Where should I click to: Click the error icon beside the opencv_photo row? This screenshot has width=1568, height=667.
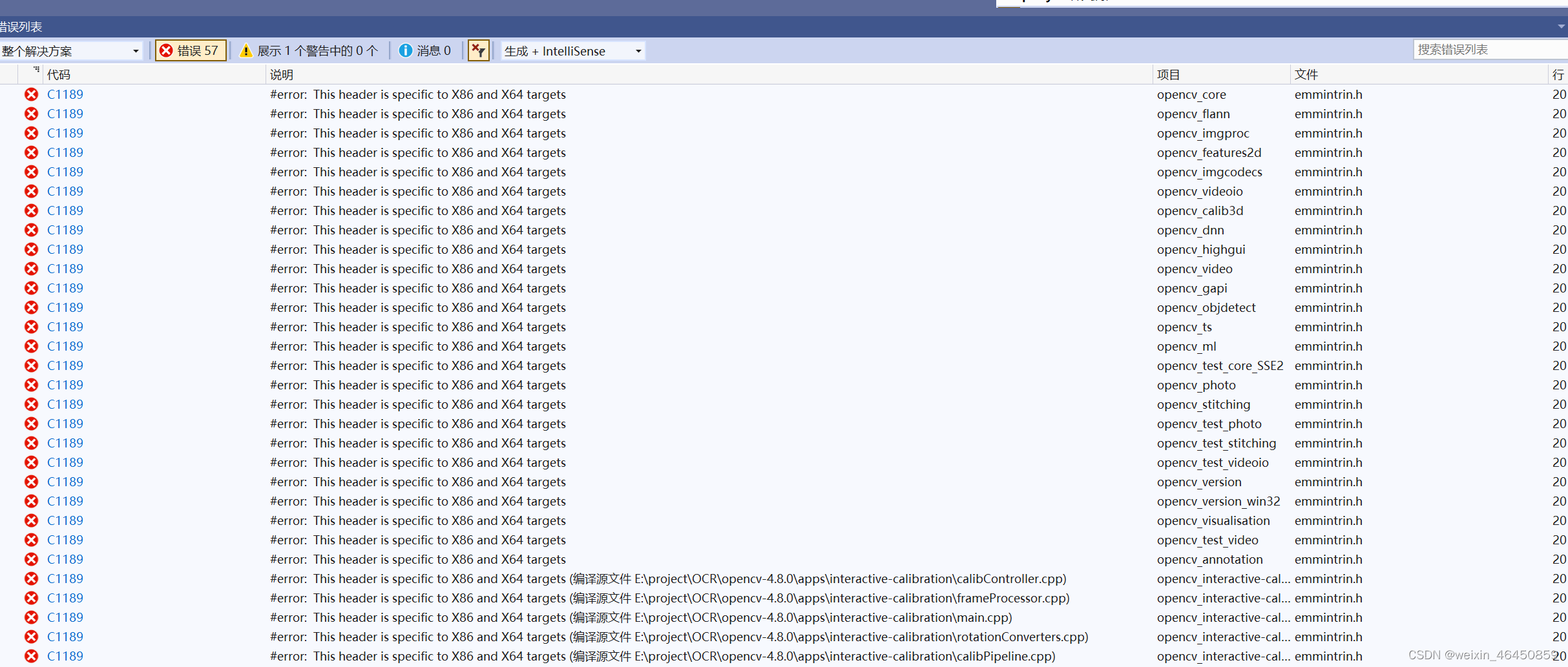31,385
